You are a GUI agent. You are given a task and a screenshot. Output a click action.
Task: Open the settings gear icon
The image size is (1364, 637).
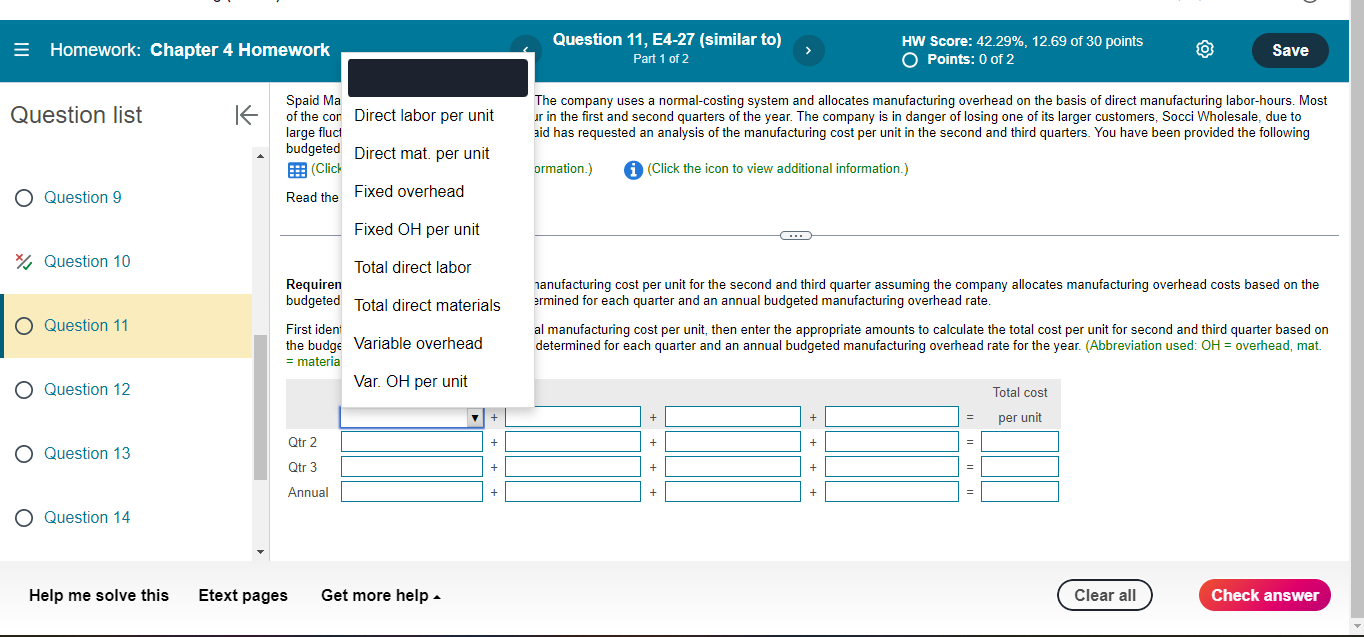[1204, 48]
